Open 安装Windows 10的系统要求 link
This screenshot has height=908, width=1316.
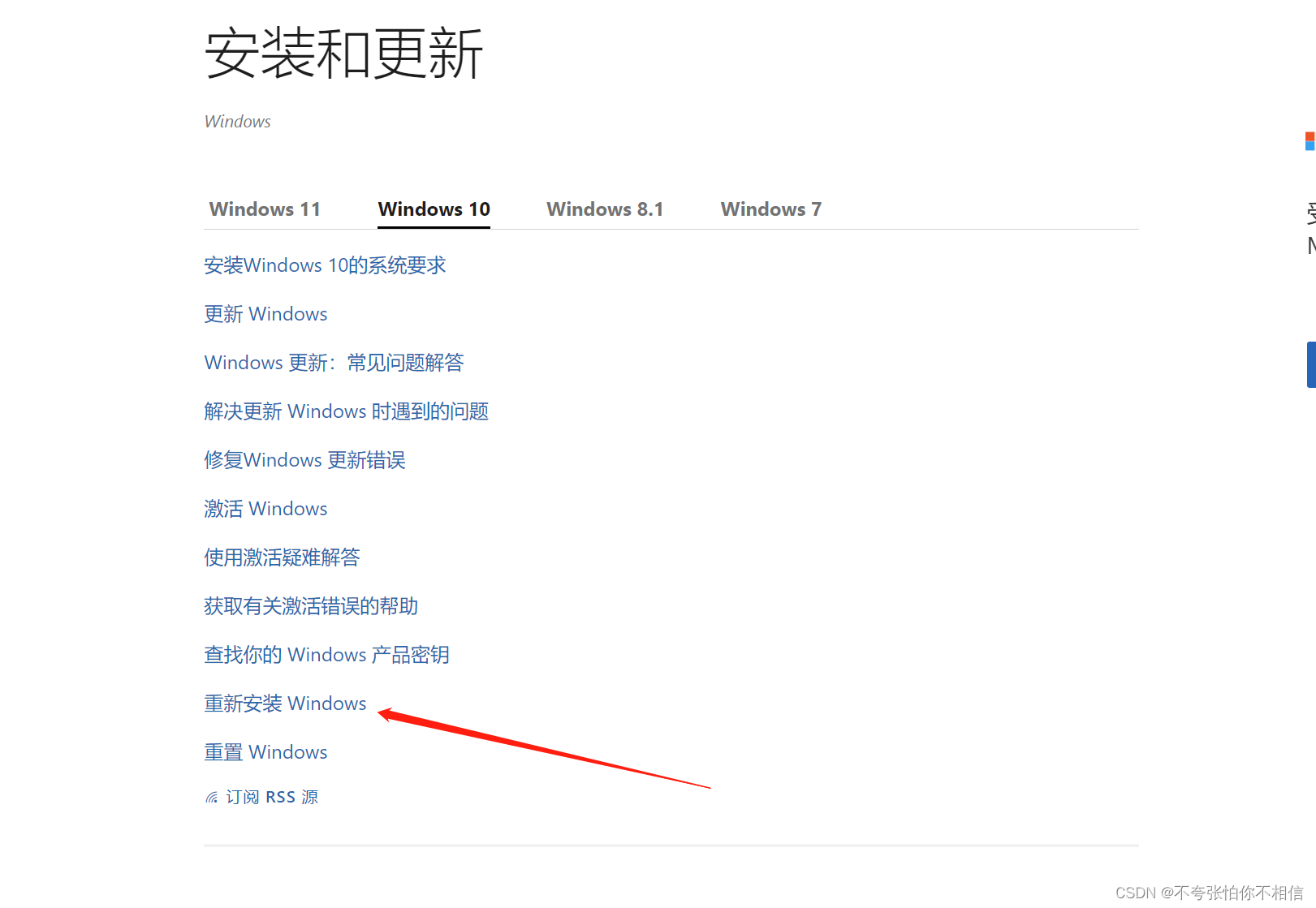tap(325, 265)
